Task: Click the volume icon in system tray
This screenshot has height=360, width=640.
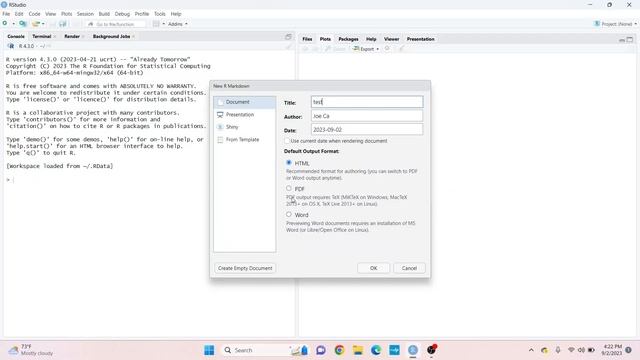Action: pos(581,350)
